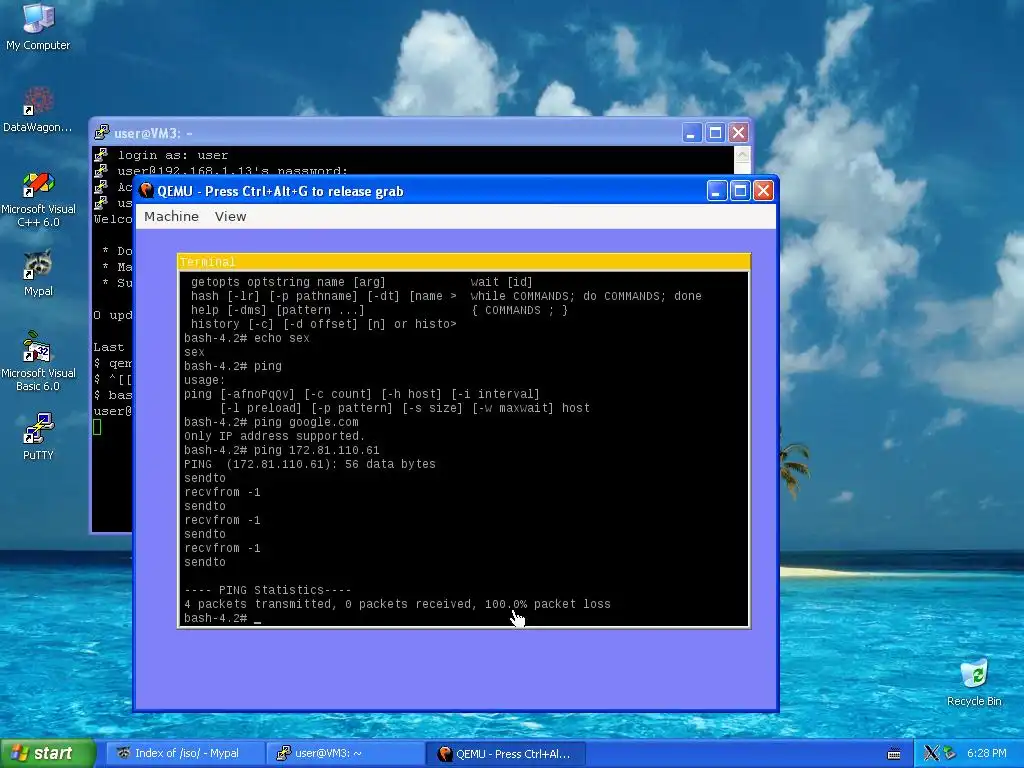Close the QEMU window
Screen dimensions: 1024x768
763,191
